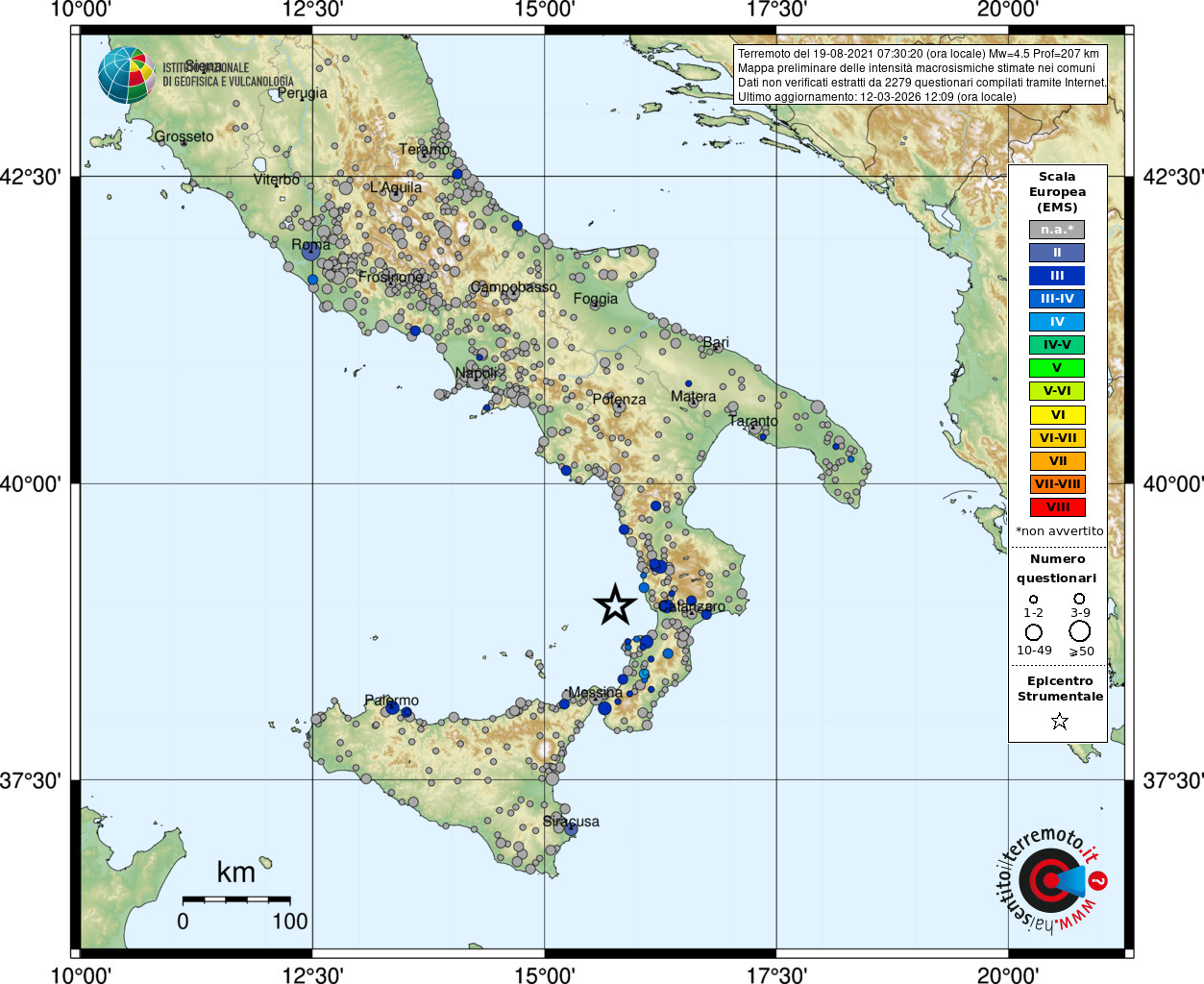Click the km scale bar
Screen dimensions: 1204x984
(x=236, y=899)
